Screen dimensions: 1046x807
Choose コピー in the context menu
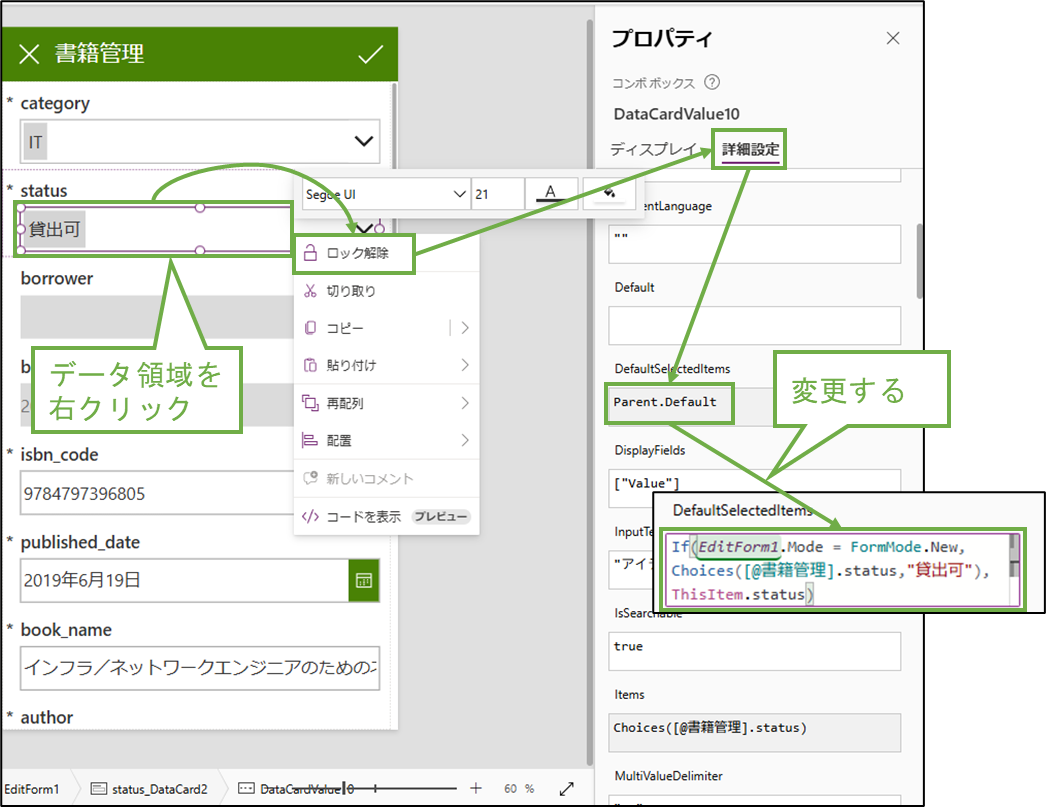(386, 328)
